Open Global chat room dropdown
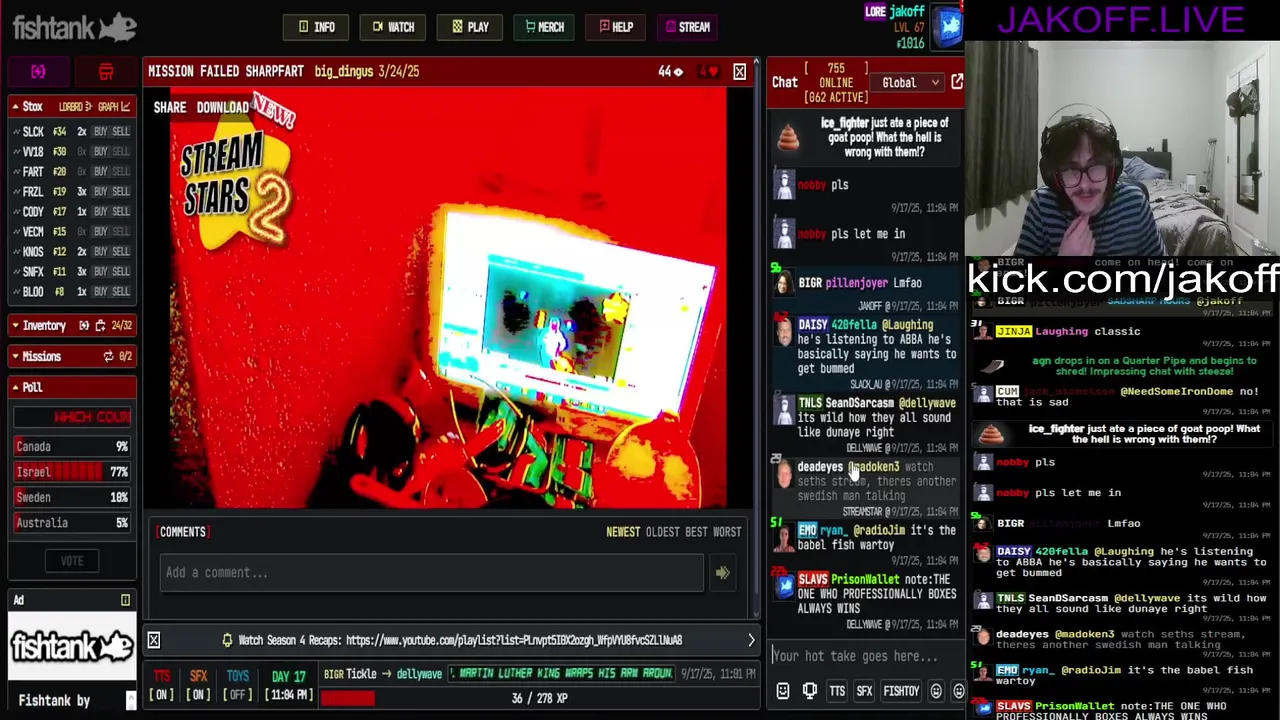This screenshot has height=720, width=1280. coord(907,83)
